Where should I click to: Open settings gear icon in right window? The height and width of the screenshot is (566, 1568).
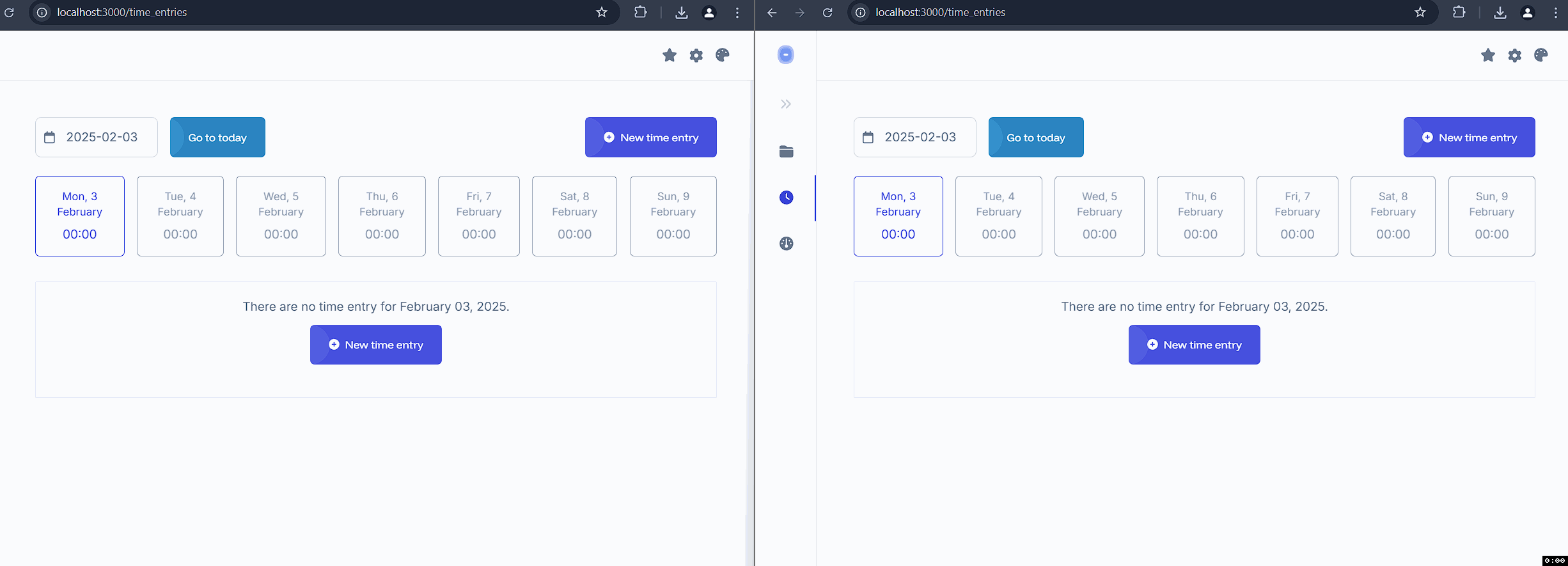(1515, 56)
